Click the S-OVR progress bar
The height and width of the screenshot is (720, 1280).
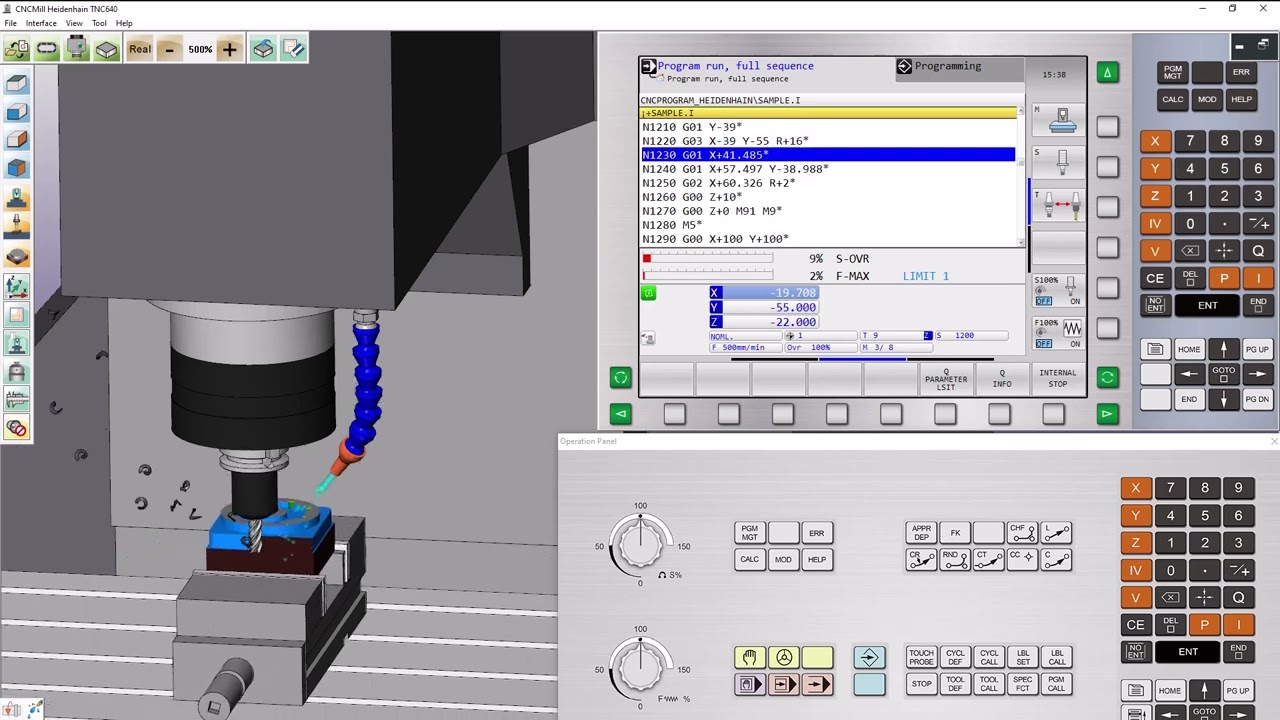click(708, 259)
